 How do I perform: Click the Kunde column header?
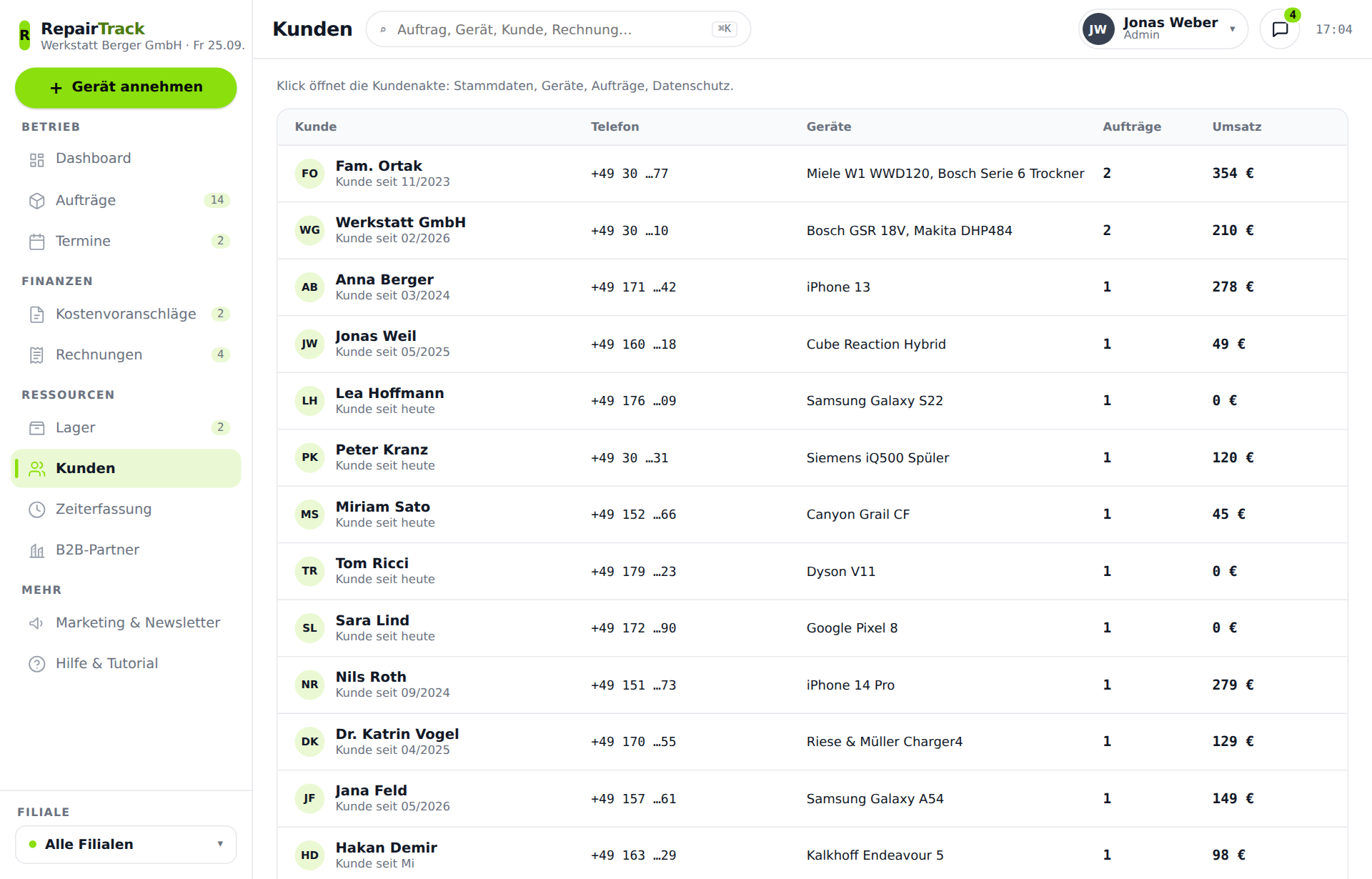click(316, 127)
